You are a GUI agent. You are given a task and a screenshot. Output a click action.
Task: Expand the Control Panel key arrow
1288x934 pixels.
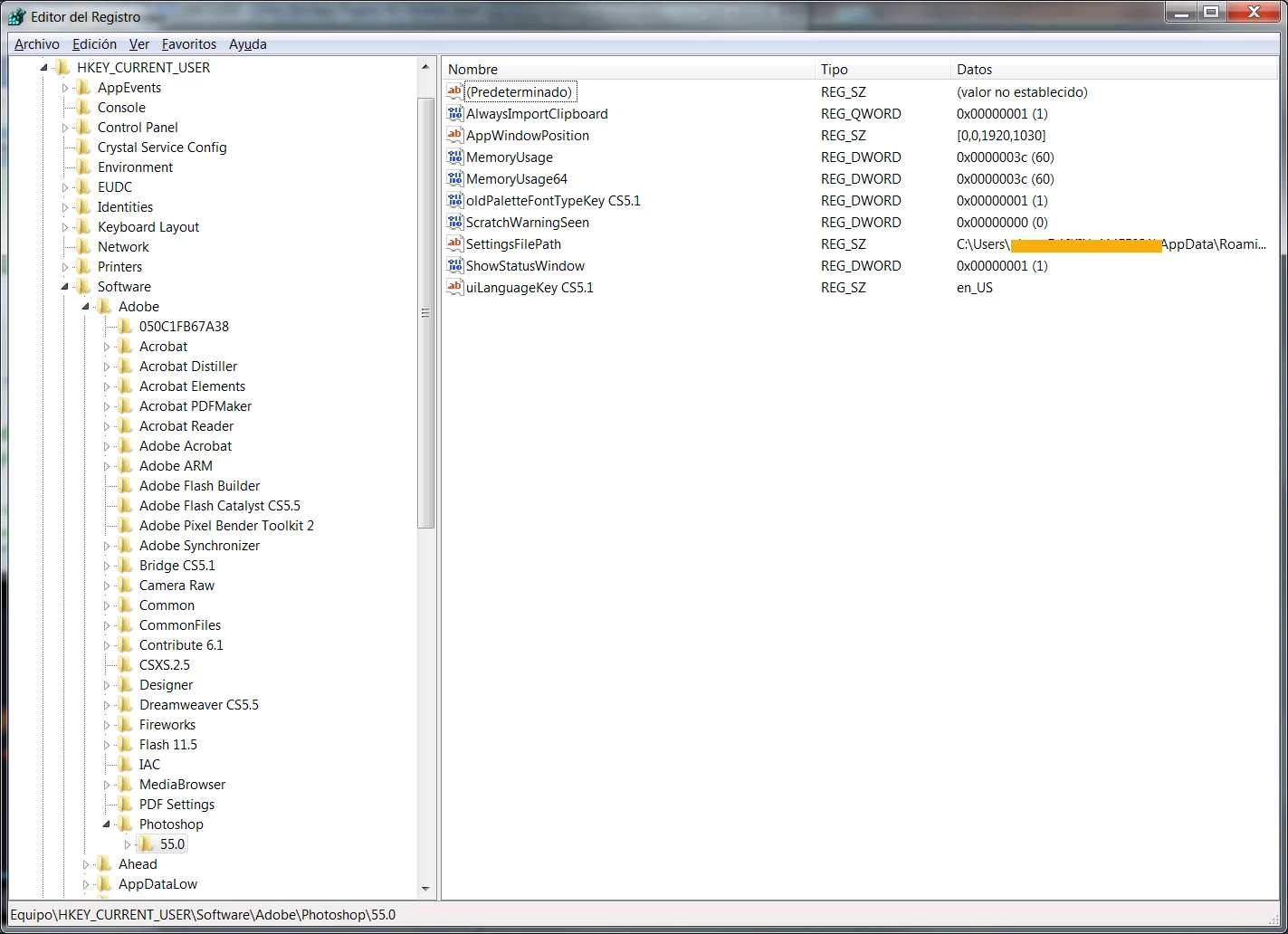pos(65,128)
